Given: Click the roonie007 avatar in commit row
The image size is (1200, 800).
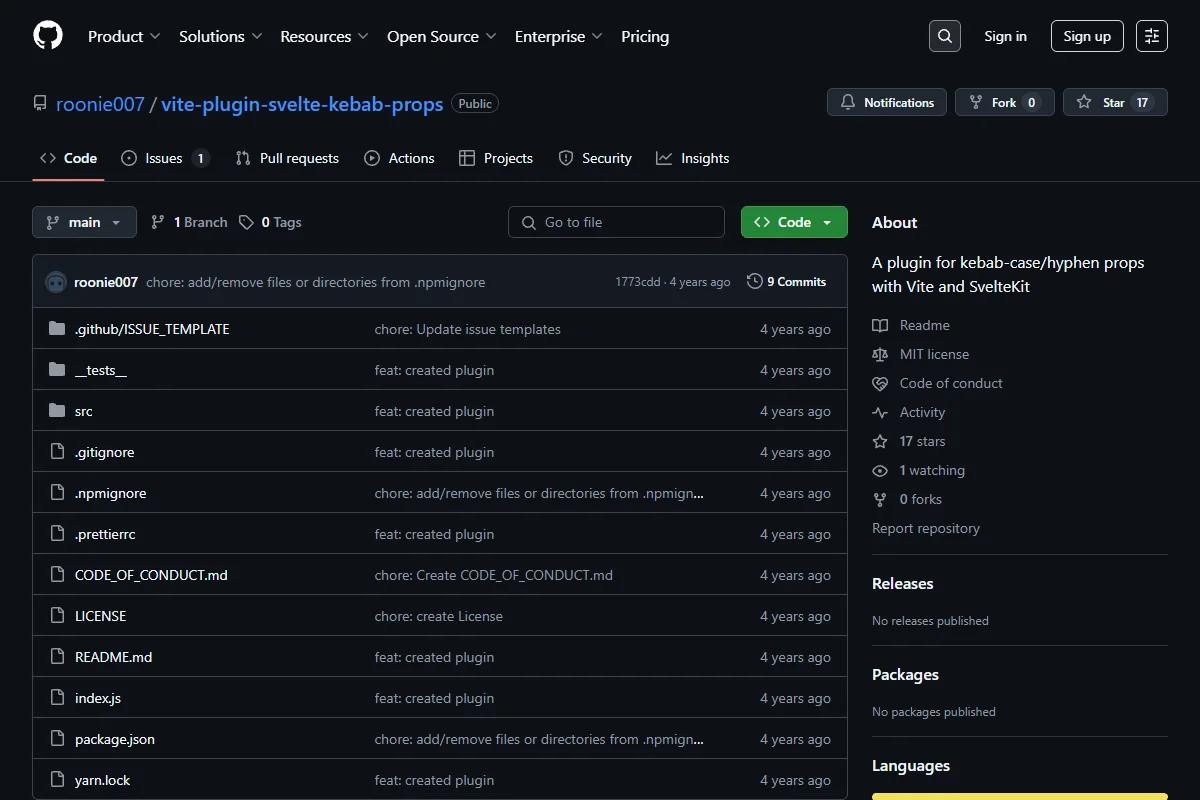Looking at the screenshot, I should (x=56, y=282).
